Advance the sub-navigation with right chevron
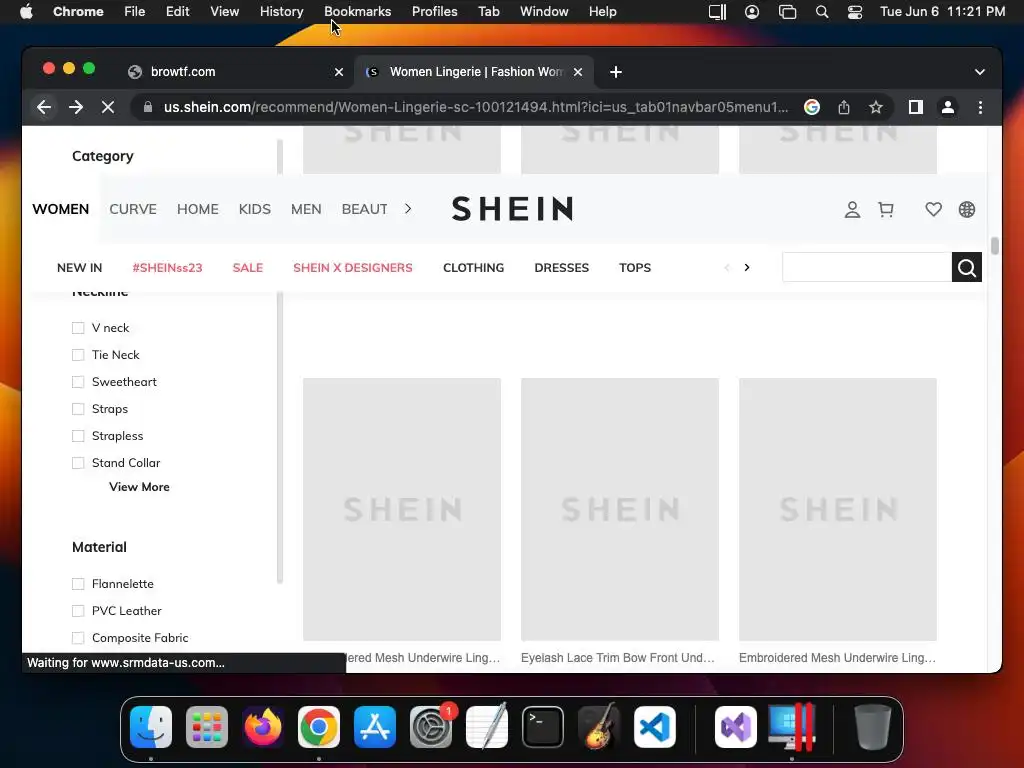The image size is (1024, 768). (747, 267)
